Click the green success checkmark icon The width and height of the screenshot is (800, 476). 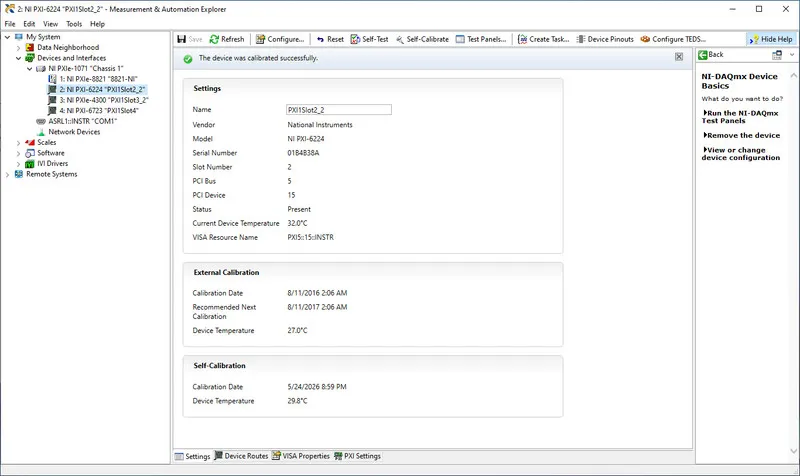pyautogui.click(x=188, y=59)
